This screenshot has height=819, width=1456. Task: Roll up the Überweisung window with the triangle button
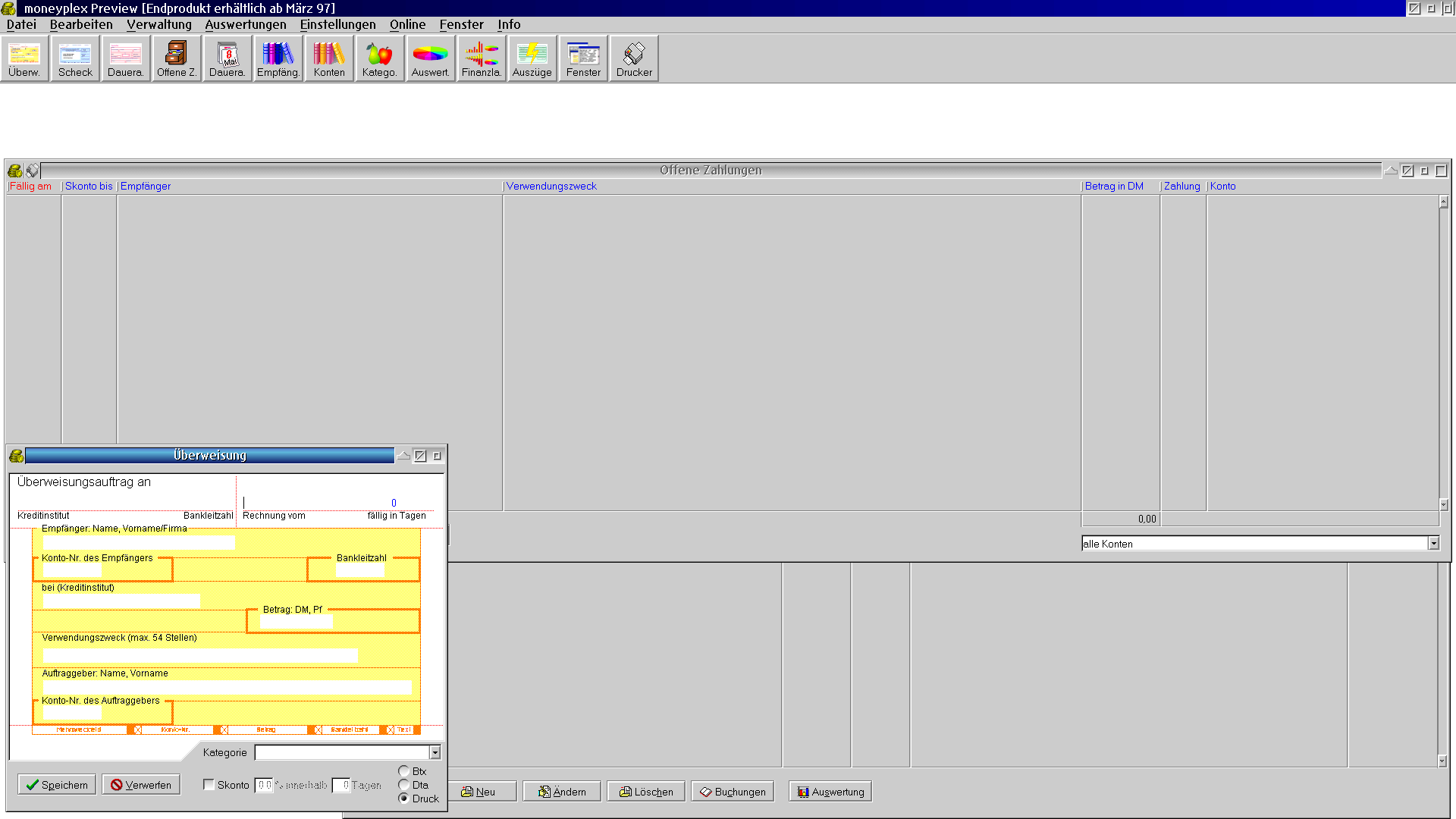tap(403, 456)
